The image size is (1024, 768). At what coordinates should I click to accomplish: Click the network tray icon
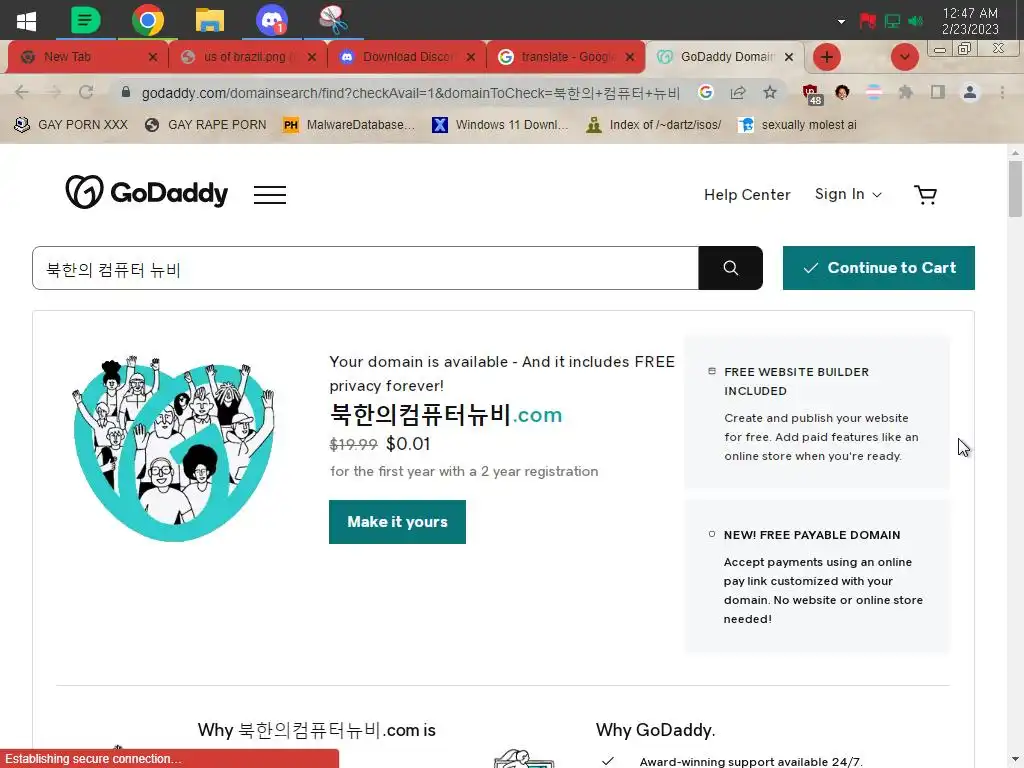tap(892, 21)
